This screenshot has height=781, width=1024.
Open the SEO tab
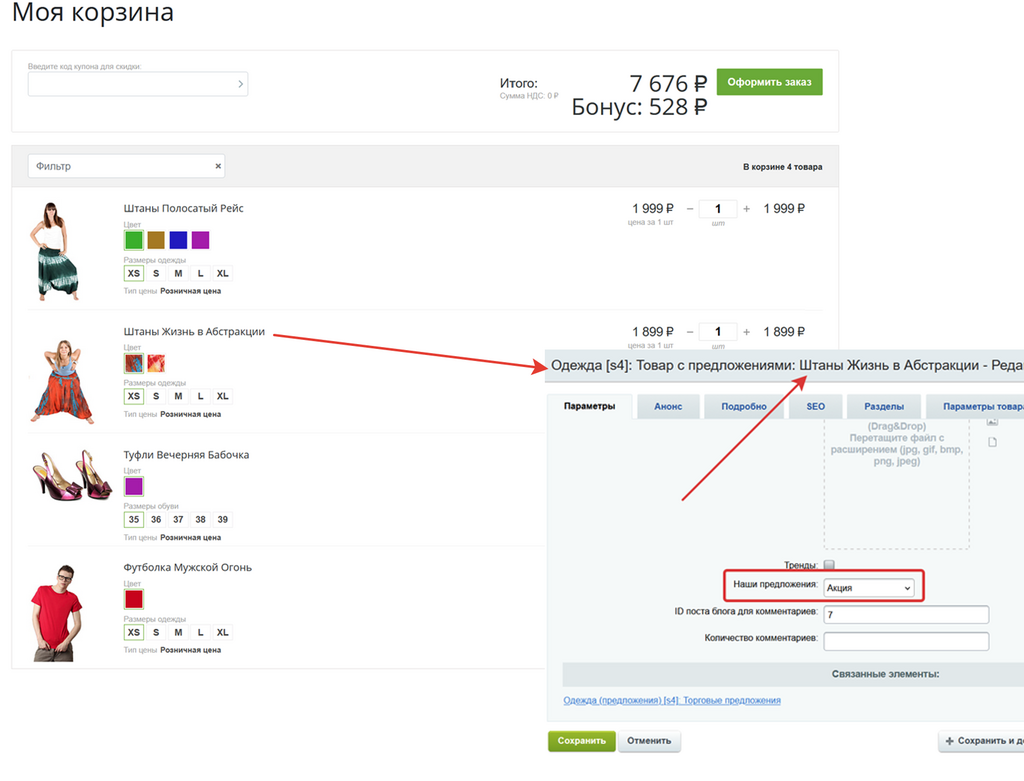[x=815, y=407]
